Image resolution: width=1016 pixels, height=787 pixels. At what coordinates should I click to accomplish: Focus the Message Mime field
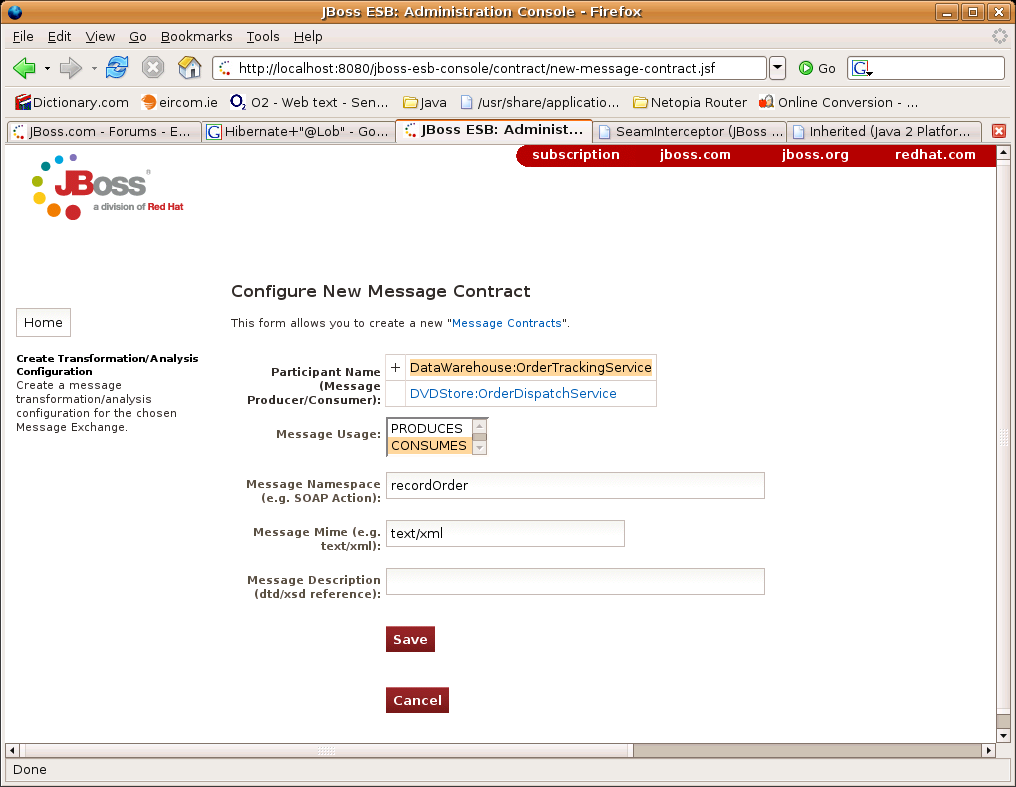[505, 533]
